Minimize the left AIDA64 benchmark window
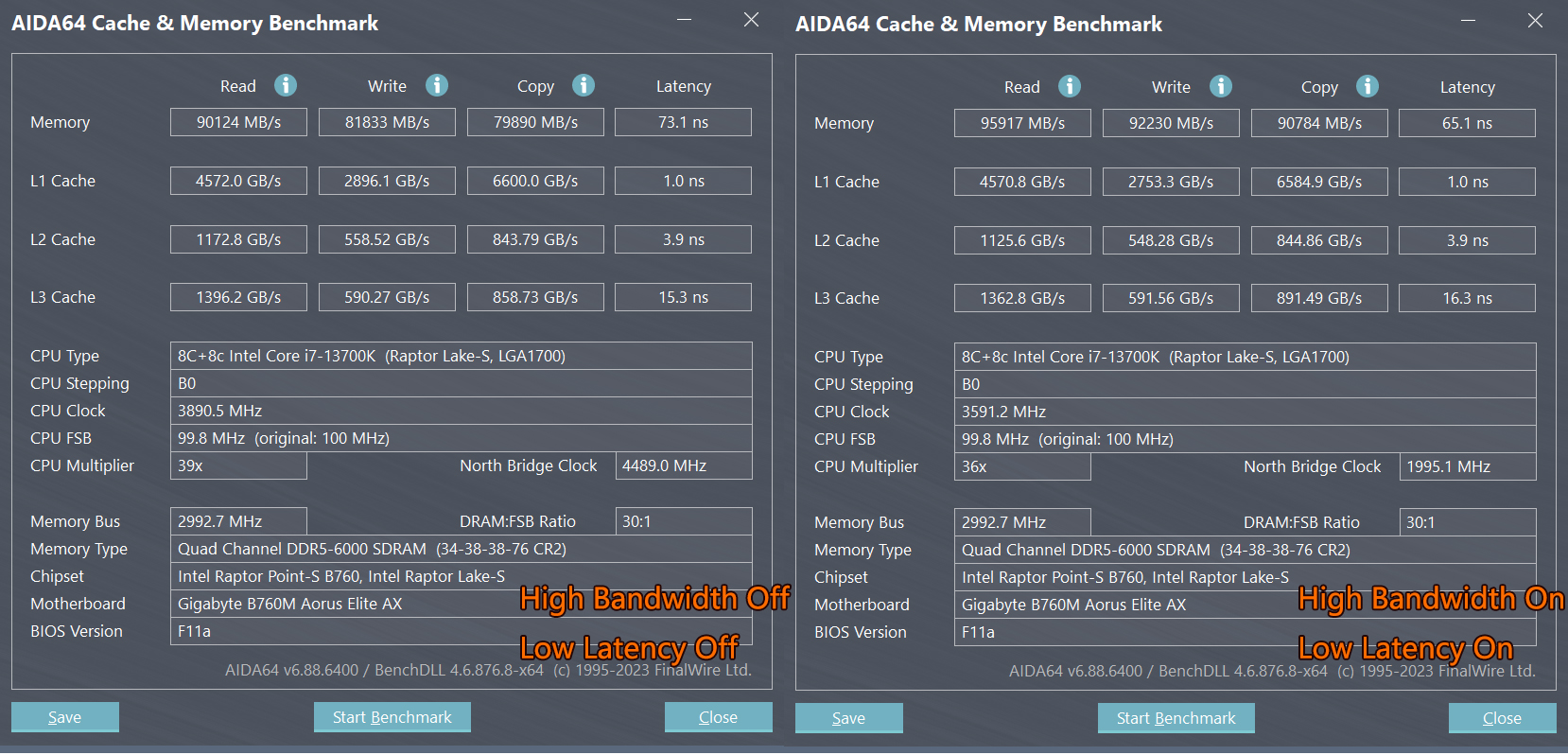 point(685,20)
